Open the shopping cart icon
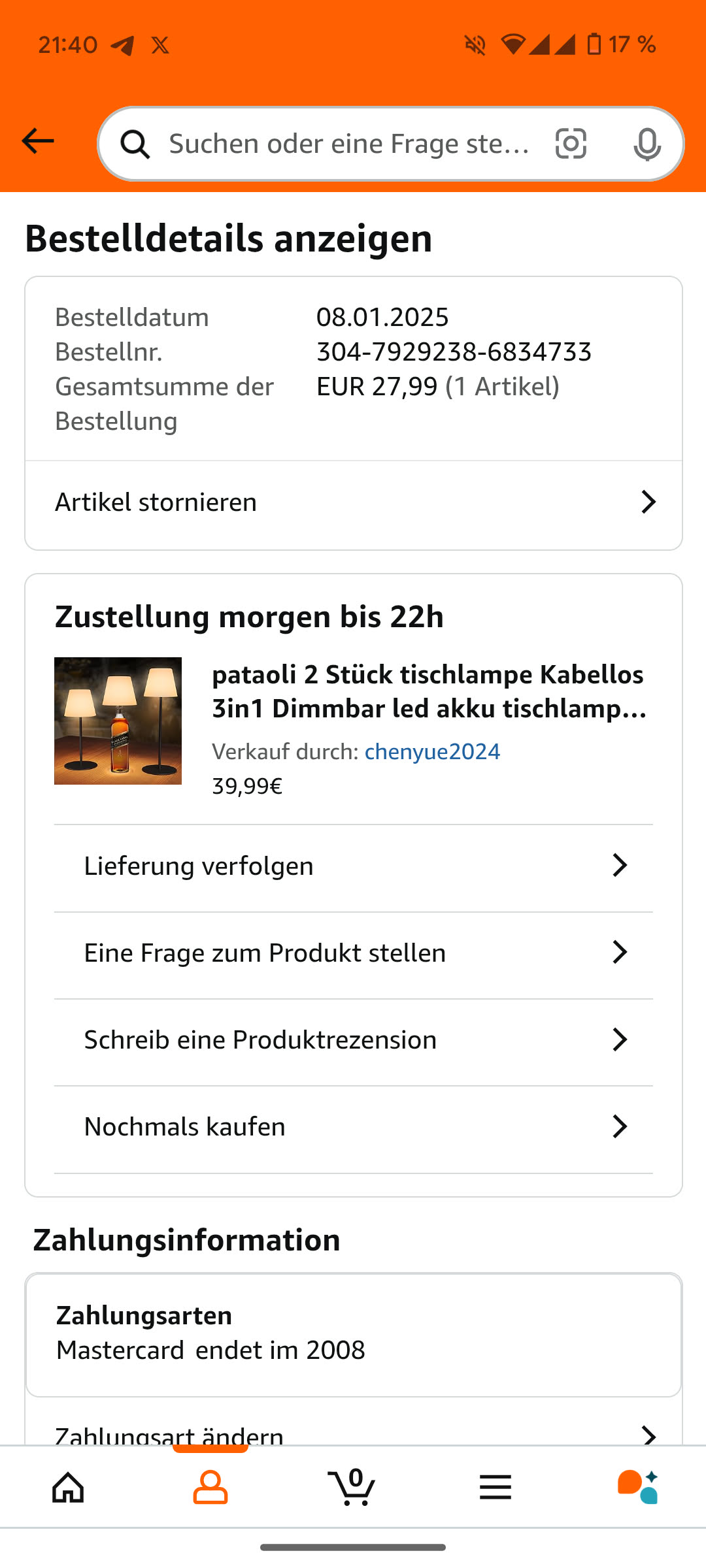The height and width of the screenshot is (1568, 706). click(x=352, y=1488)
